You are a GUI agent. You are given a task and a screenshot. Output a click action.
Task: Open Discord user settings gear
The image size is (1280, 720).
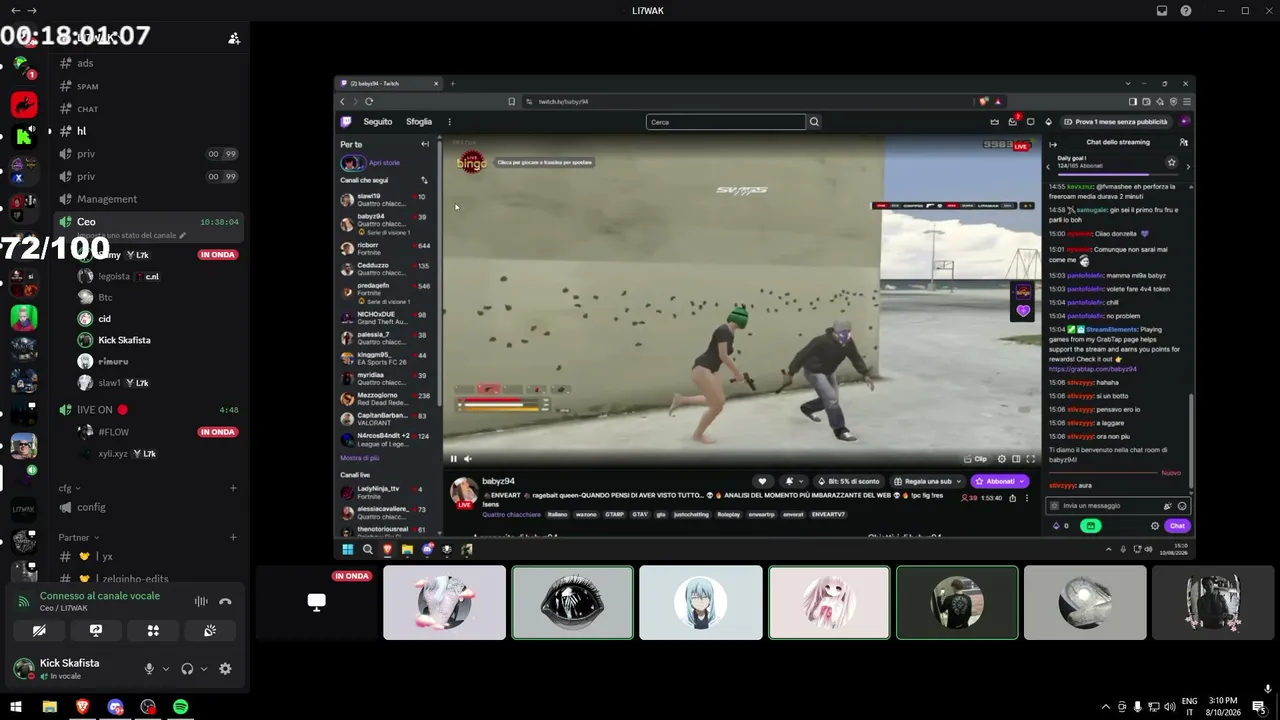coord(225,669)
